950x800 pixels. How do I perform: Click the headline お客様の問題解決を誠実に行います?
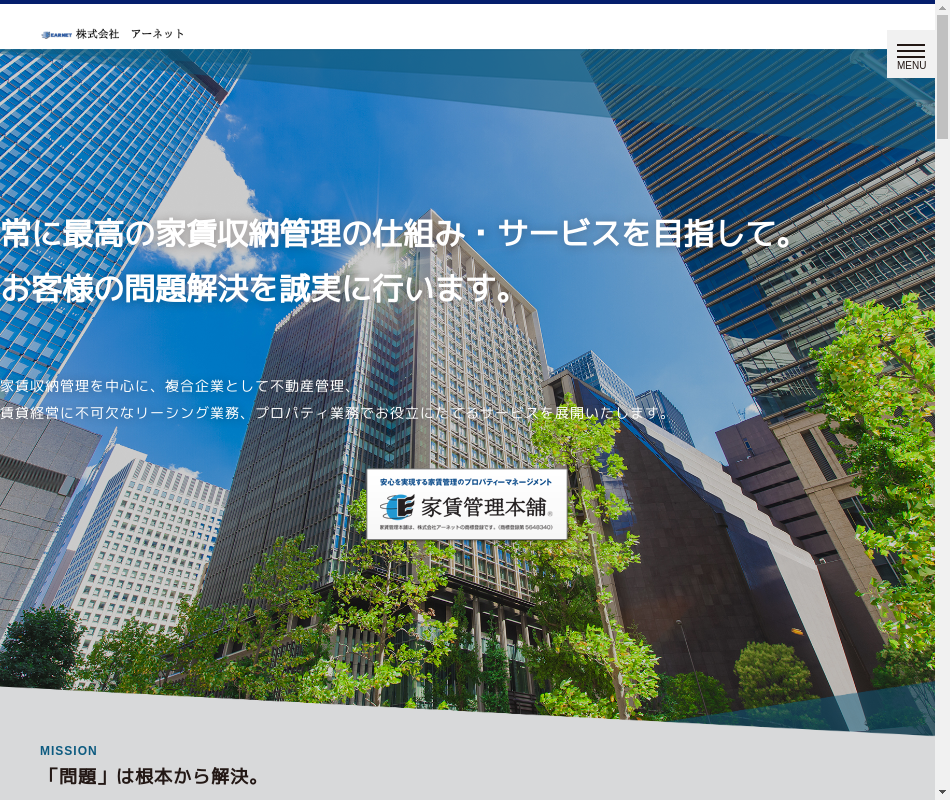[257, 288]
